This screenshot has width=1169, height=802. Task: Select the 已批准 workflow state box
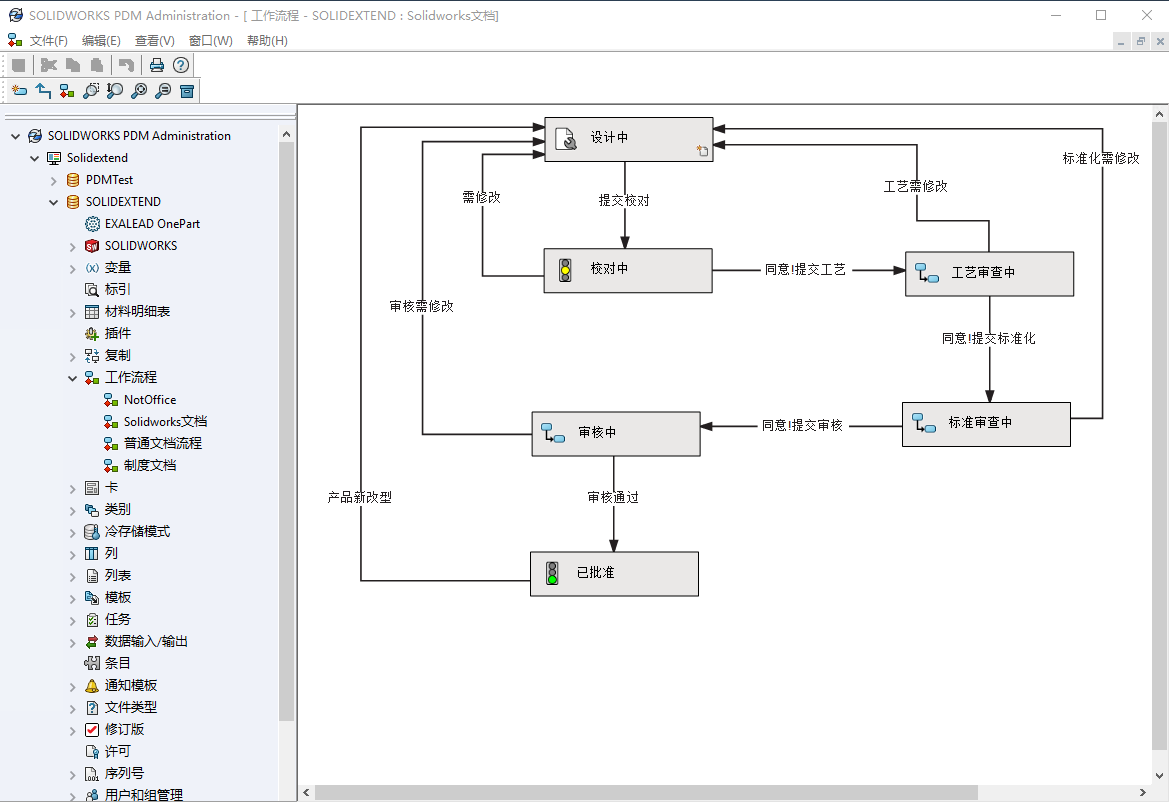click(614, 573)
